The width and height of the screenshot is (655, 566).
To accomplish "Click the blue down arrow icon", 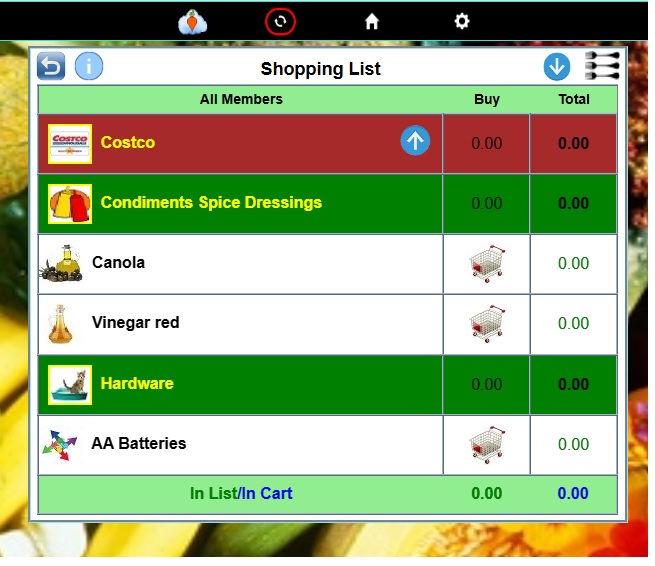I will 556,67.
